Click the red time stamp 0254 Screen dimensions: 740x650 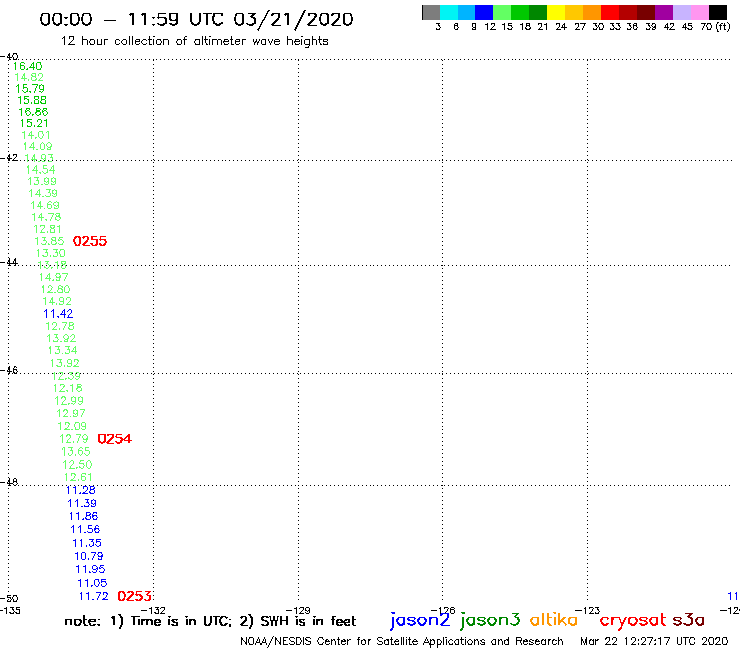pos(114,439)
